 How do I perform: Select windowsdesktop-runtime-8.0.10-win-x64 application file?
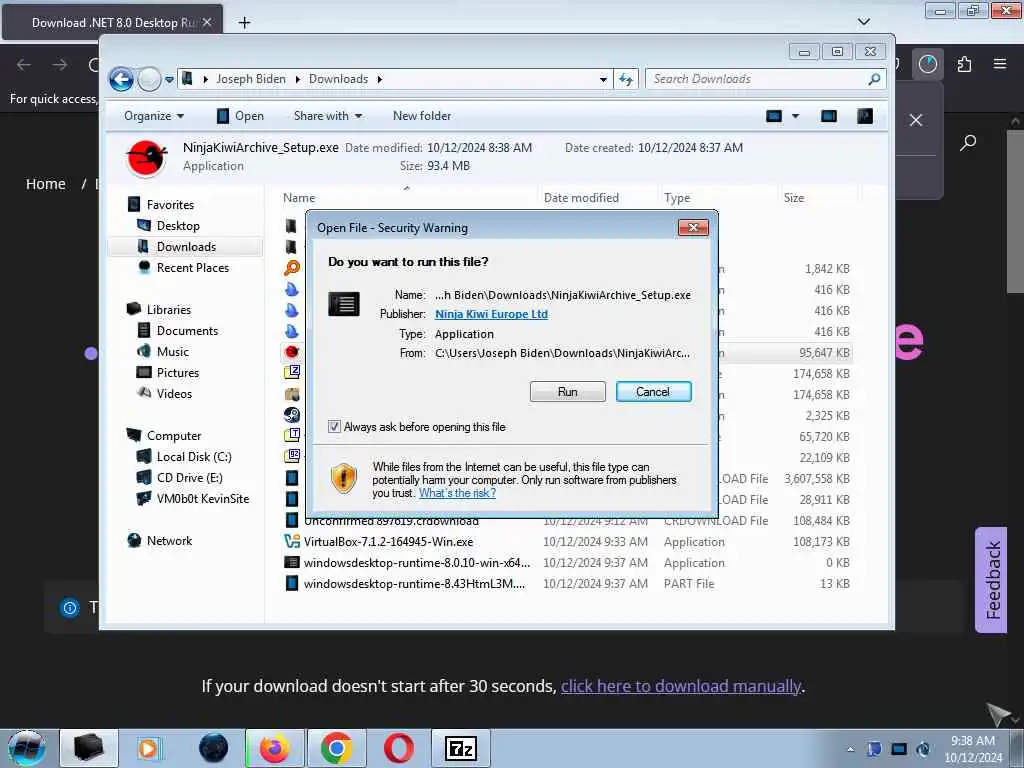[x=417, y=563]
